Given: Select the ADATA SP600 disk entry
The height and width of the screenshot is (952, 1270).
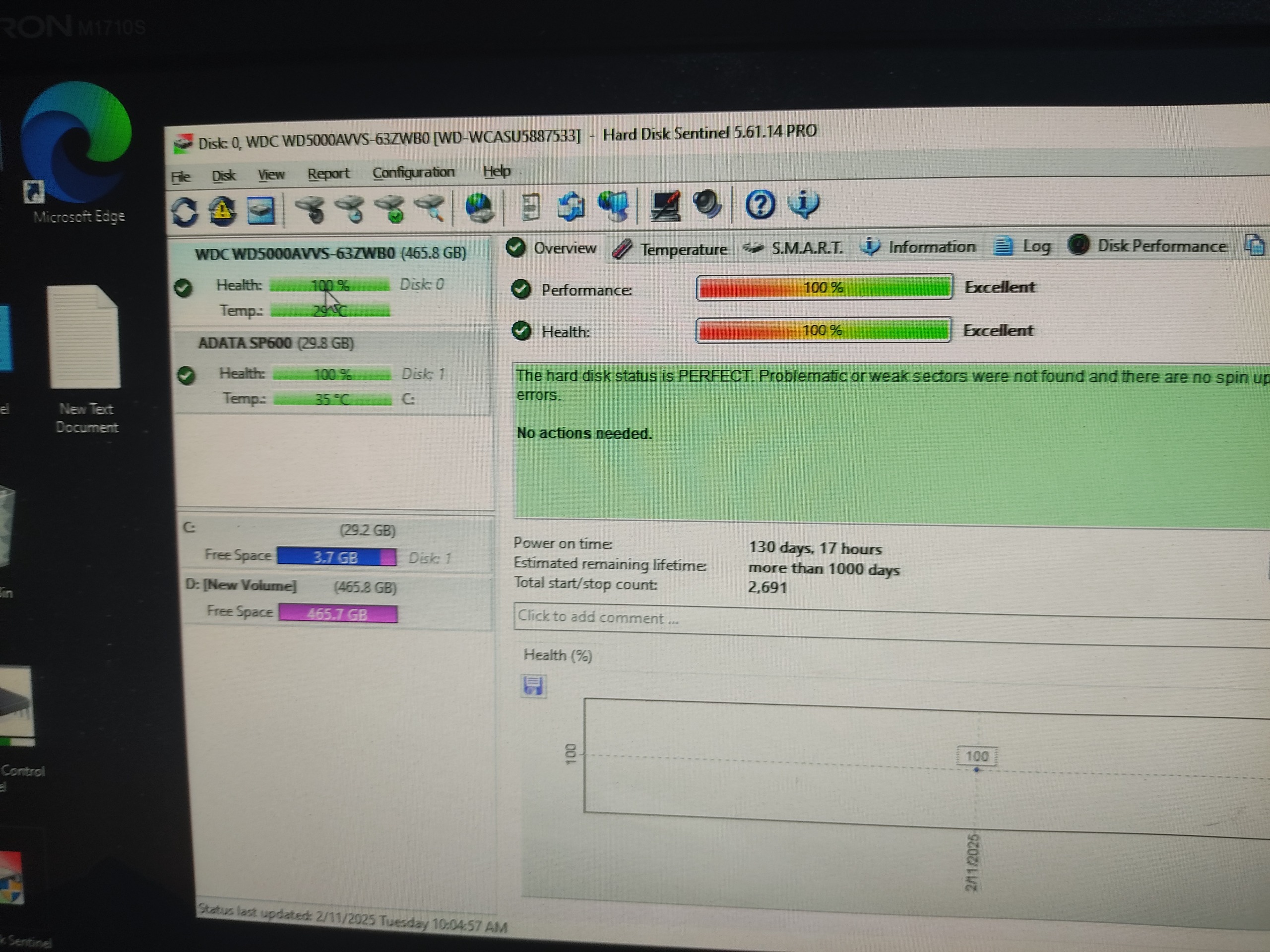Looking at the screenshot, I should 333,372.
